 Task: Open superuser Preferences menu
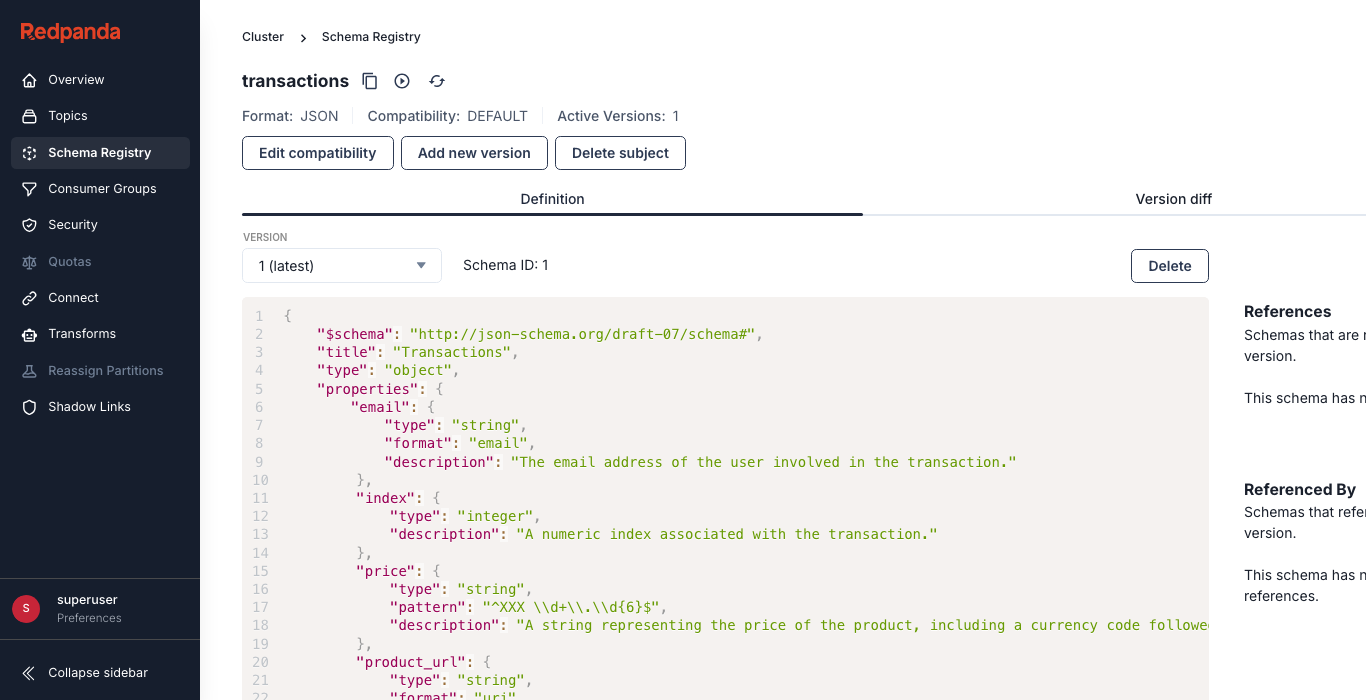[88, 608]
